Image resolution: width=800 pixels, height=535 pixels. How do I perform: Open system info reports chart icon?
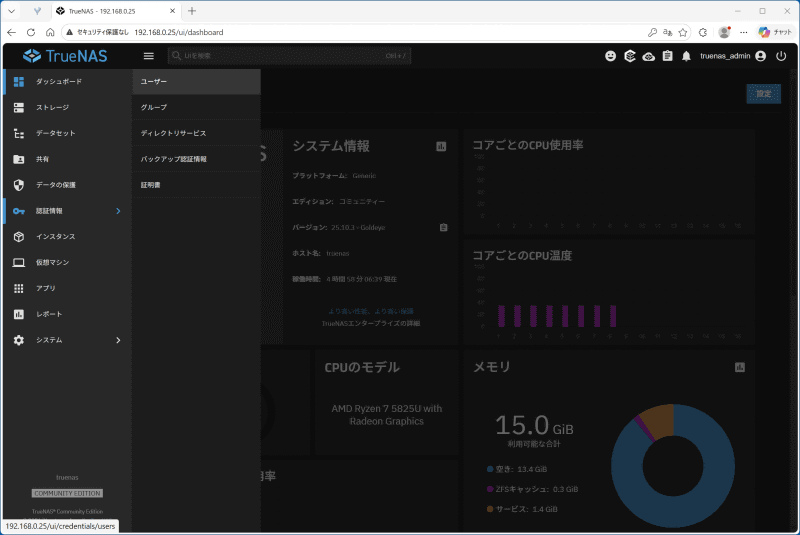(x=441, y=146)
